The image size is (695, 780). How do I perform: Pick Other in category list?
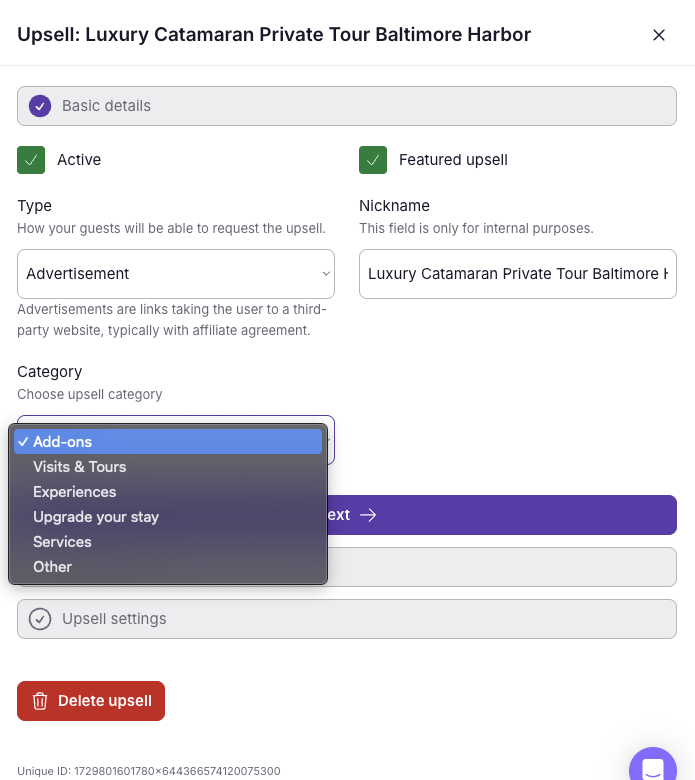click(x=53, y=567)
